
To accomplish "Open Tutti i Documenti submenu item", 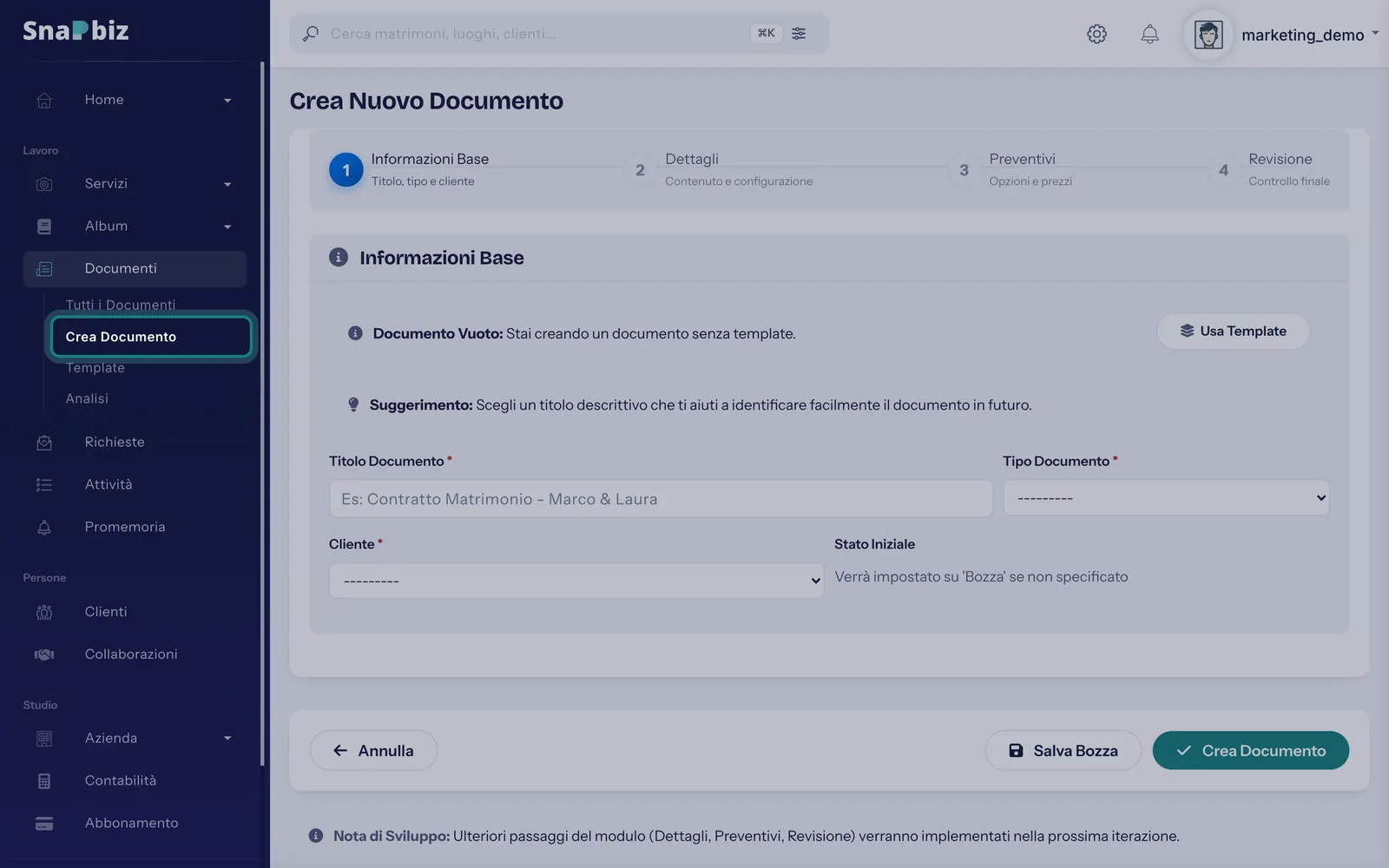I will click(x=121, y=305).
